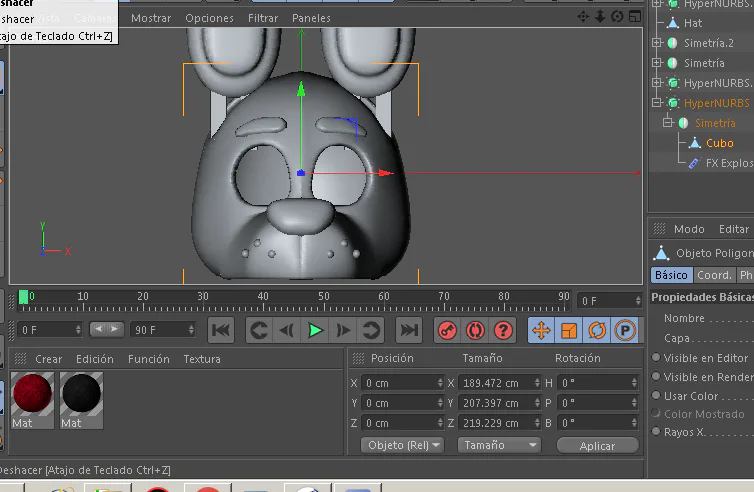Step forward one frame

(x=343, y=330)
